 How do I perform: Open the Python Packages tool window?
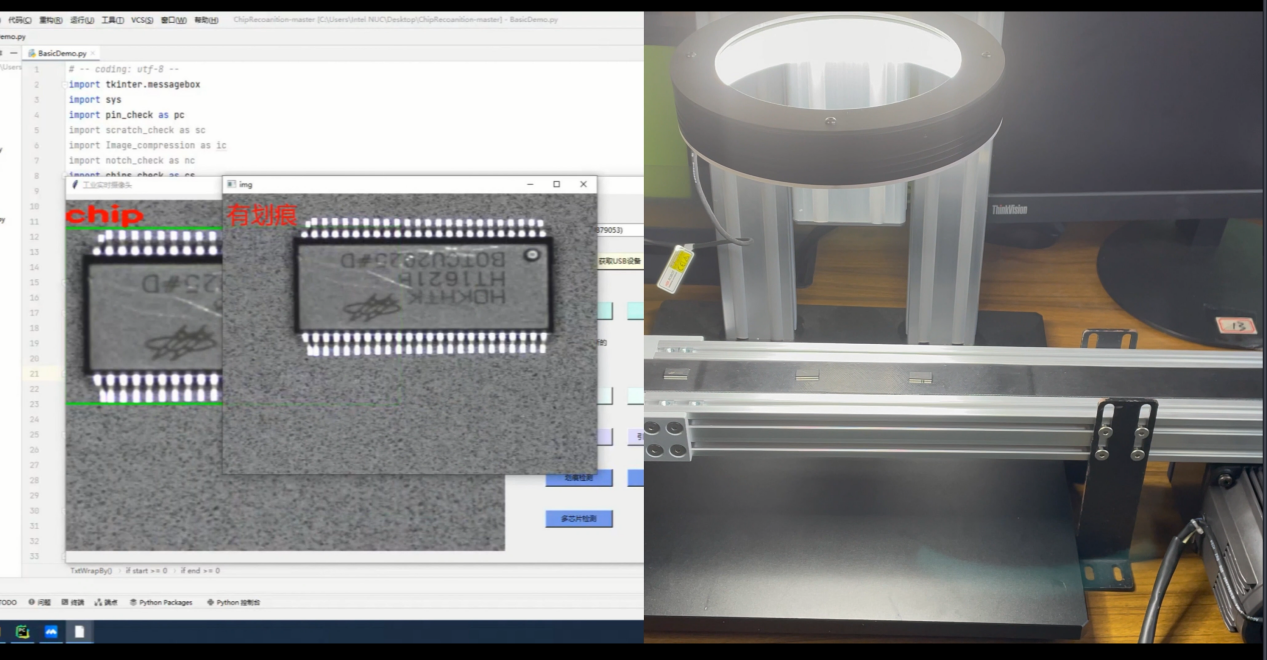coord(160,603)
